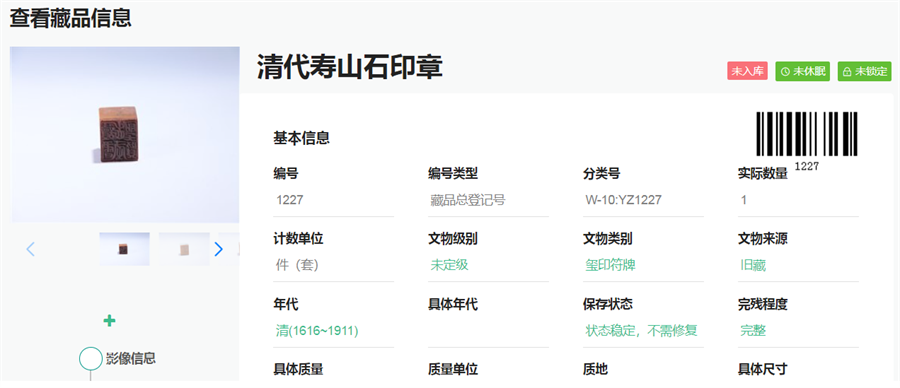This screenshot has width=900, height=388.
Task: Click the 未休眠 green status tag
Action: [x=802, y=71]
